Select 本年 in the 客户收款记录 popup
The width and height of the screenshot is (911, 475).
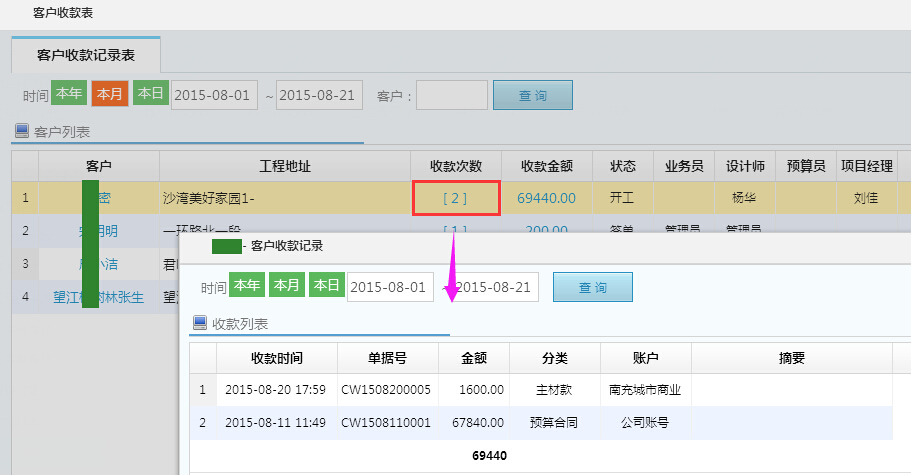coord(247,286)
